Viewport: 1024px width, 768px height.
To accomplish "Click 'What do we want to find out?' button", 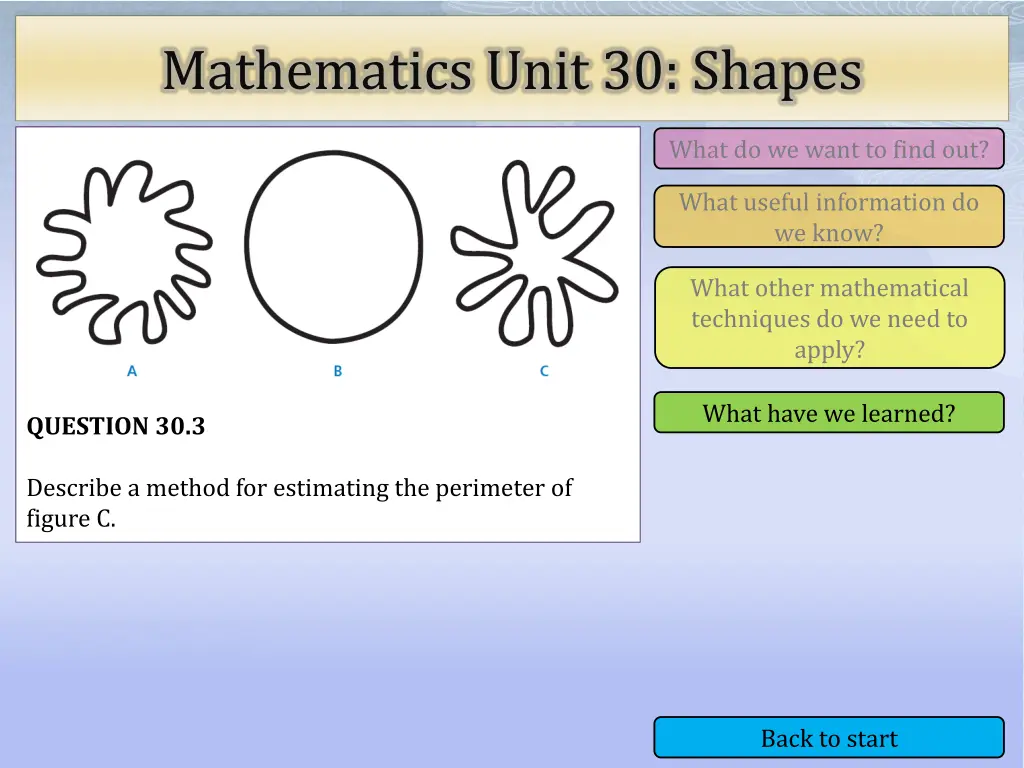I will pyautogui.click(x=829, y=149).
